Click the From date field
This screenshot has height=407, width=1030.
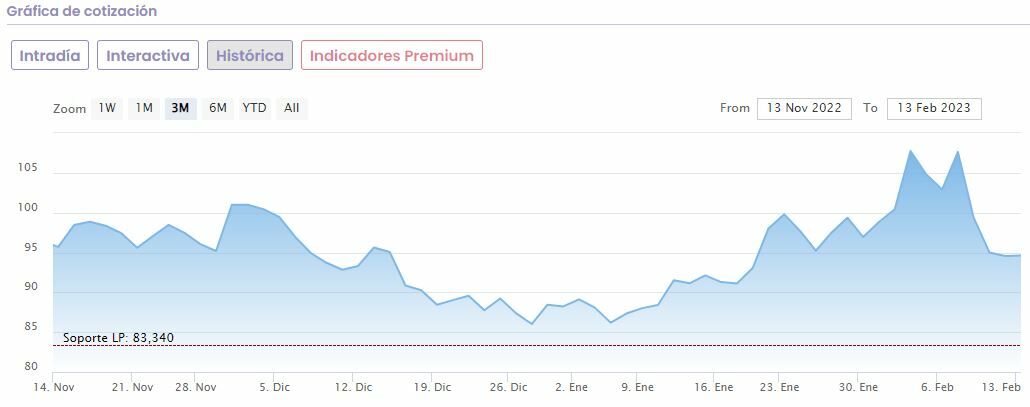(x=804, y=108)
